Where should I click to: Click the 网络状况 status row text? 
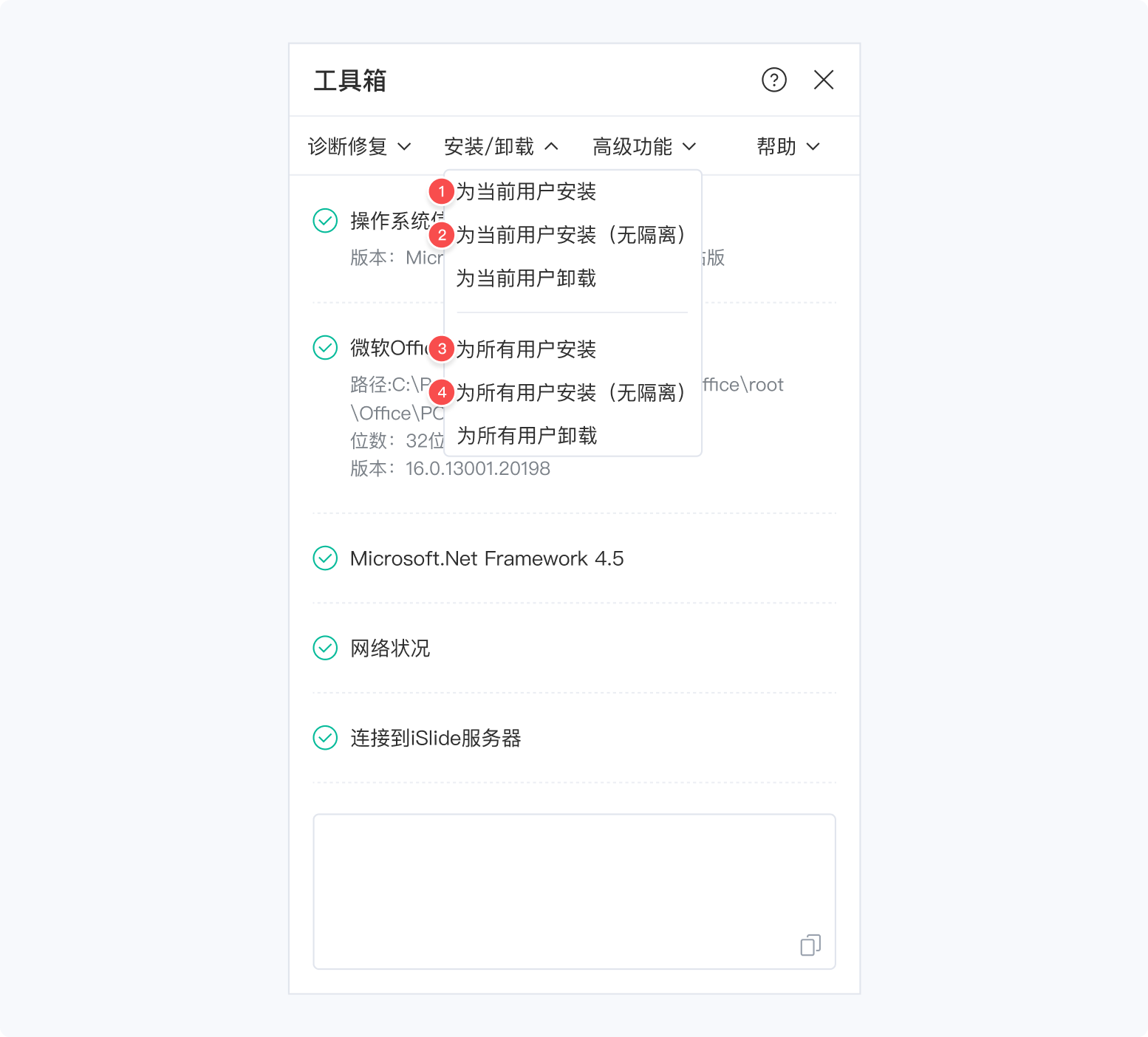[390, 648]
